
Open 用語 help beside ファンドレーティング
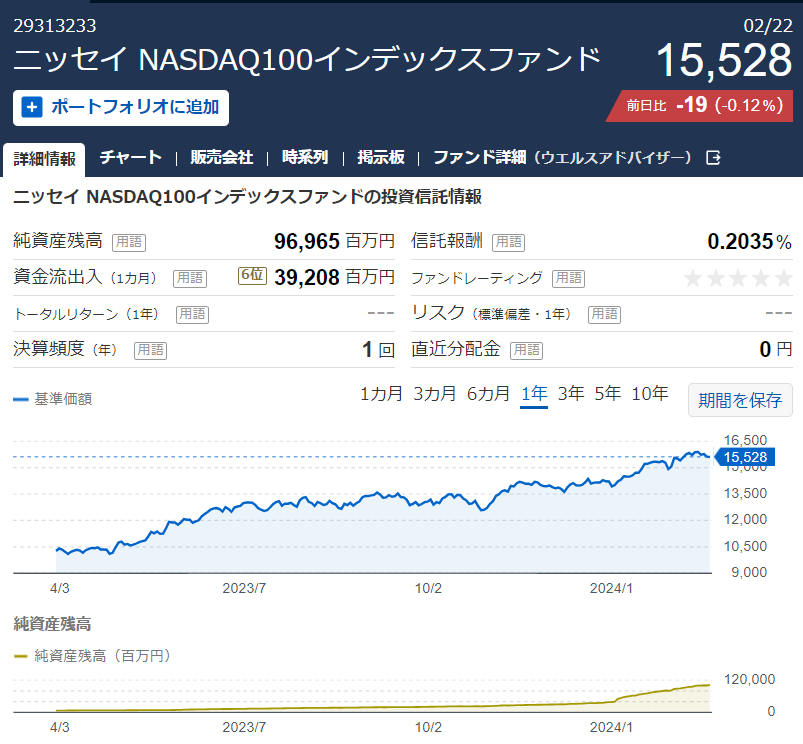coord(568,278)
